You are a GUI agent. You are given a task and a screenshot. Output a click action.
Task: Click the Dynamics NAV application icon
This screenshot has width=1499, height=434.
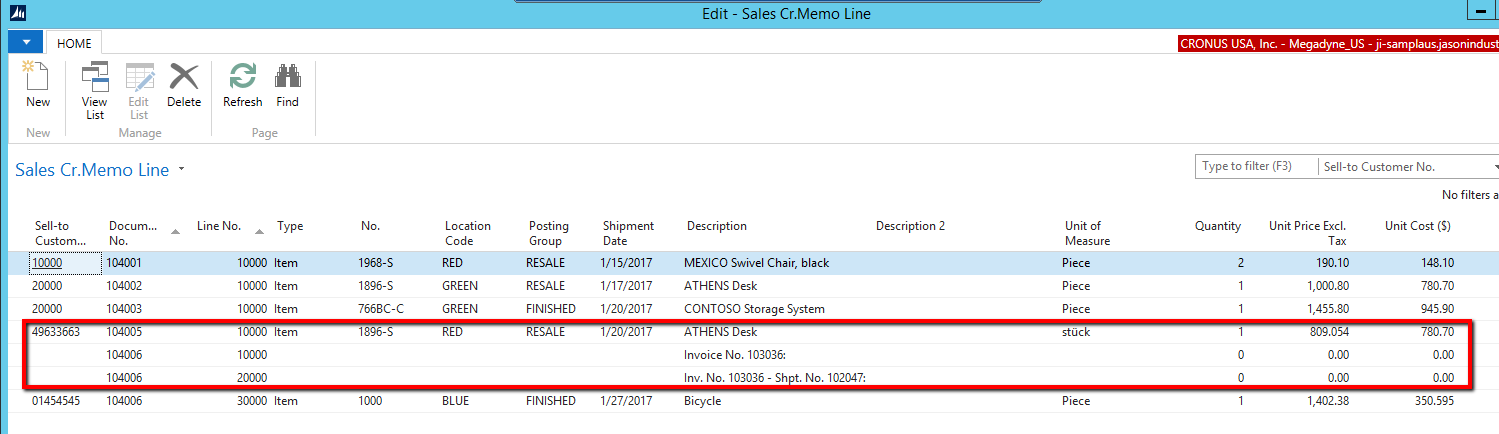tap(17, 14)
